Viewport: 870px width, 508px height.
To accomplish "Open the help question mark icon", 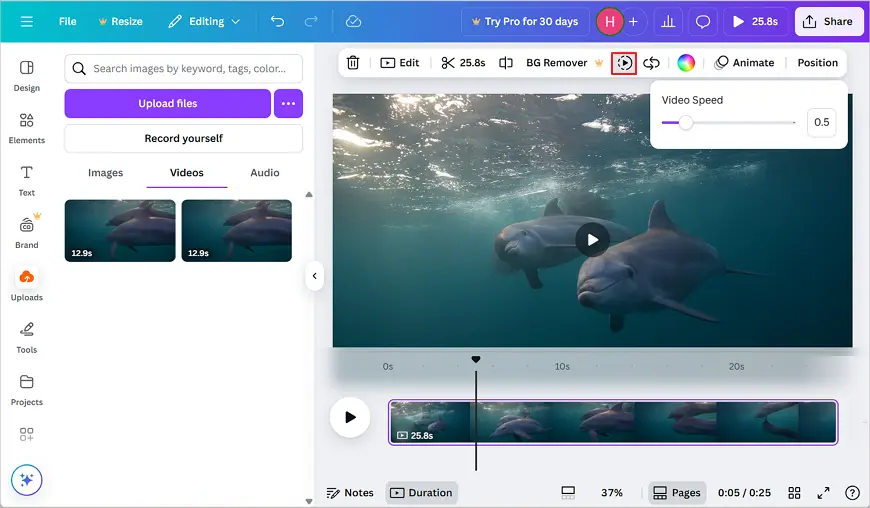I will coord(852,492).
